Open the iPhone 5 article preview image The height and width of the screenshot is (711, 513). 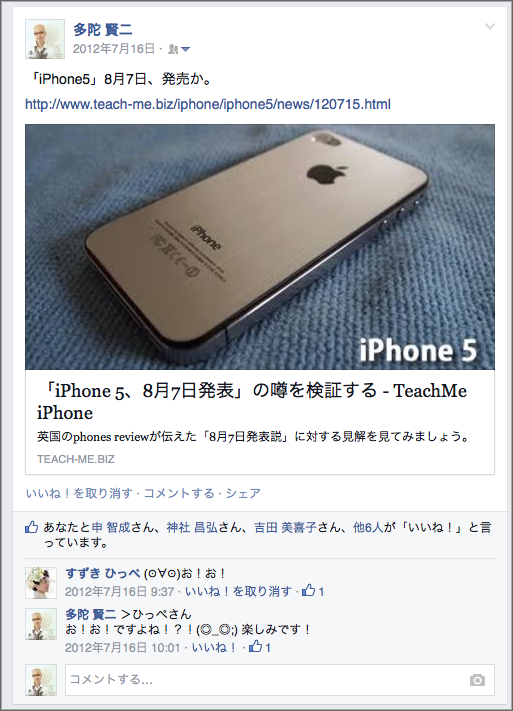pyautogui.click(x=260, y=247)
